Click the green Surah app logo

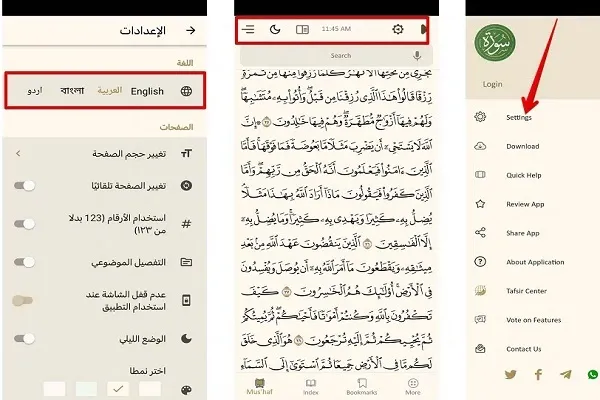495,43
